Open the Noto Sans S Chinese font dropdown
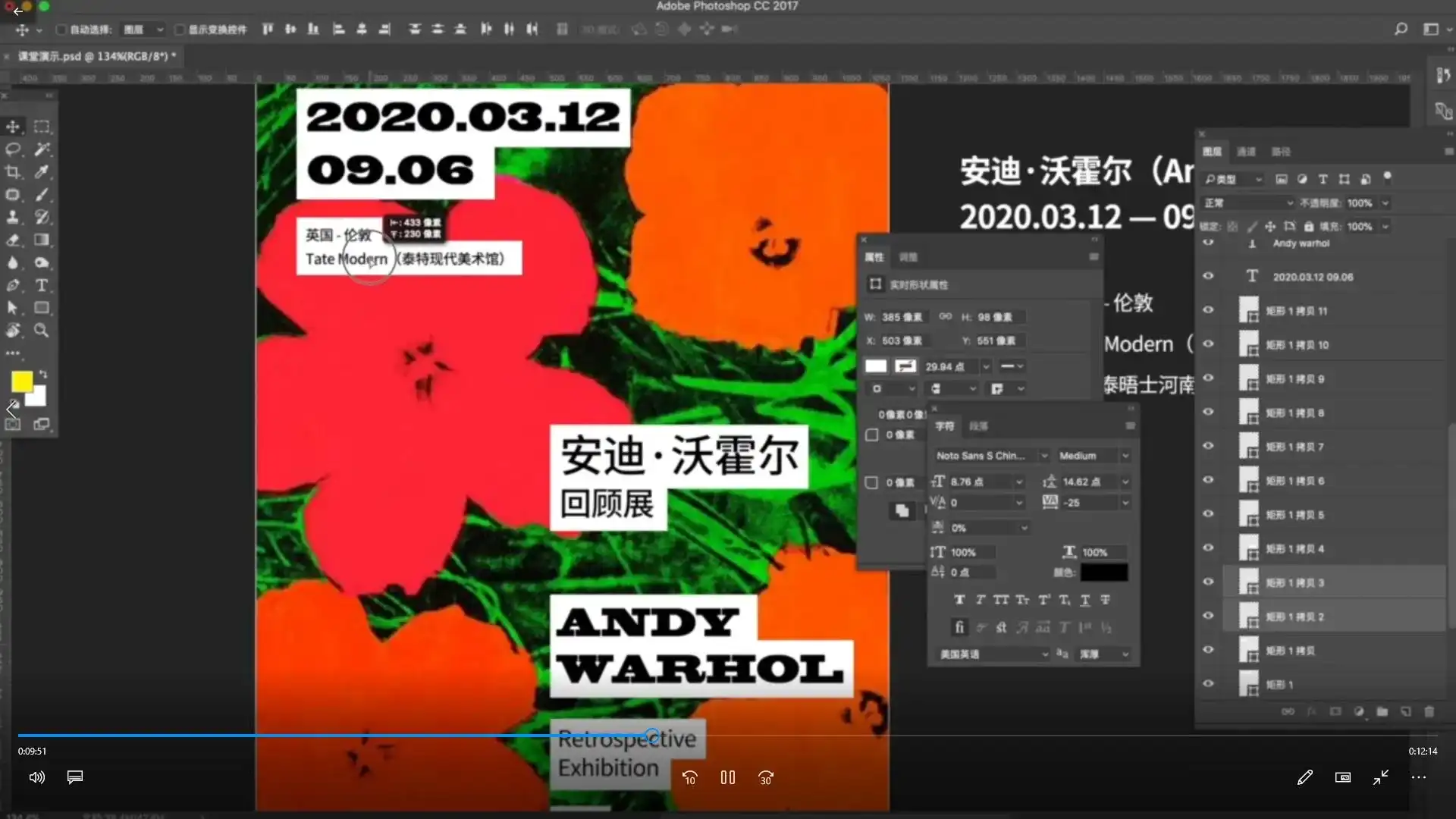The height and width of the screenshot is (819, 1456). (1043, 456)
